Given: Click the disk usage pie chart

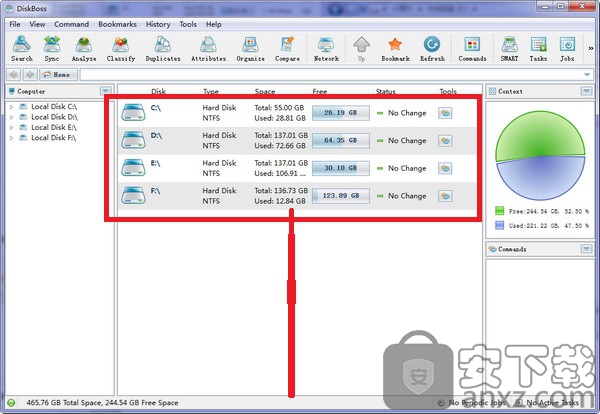Looking at the screenshot, I should tap(540, 155).
